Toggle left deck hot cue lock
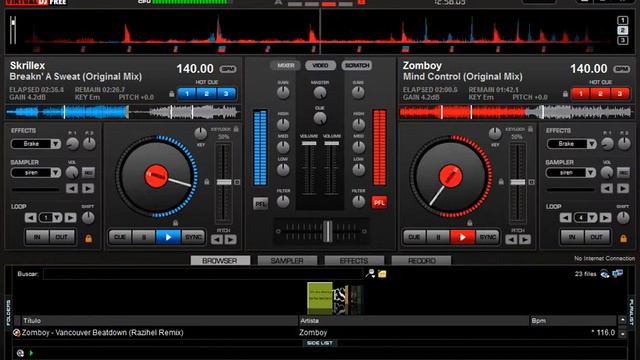640x360 pixels. tap(172, 94)
